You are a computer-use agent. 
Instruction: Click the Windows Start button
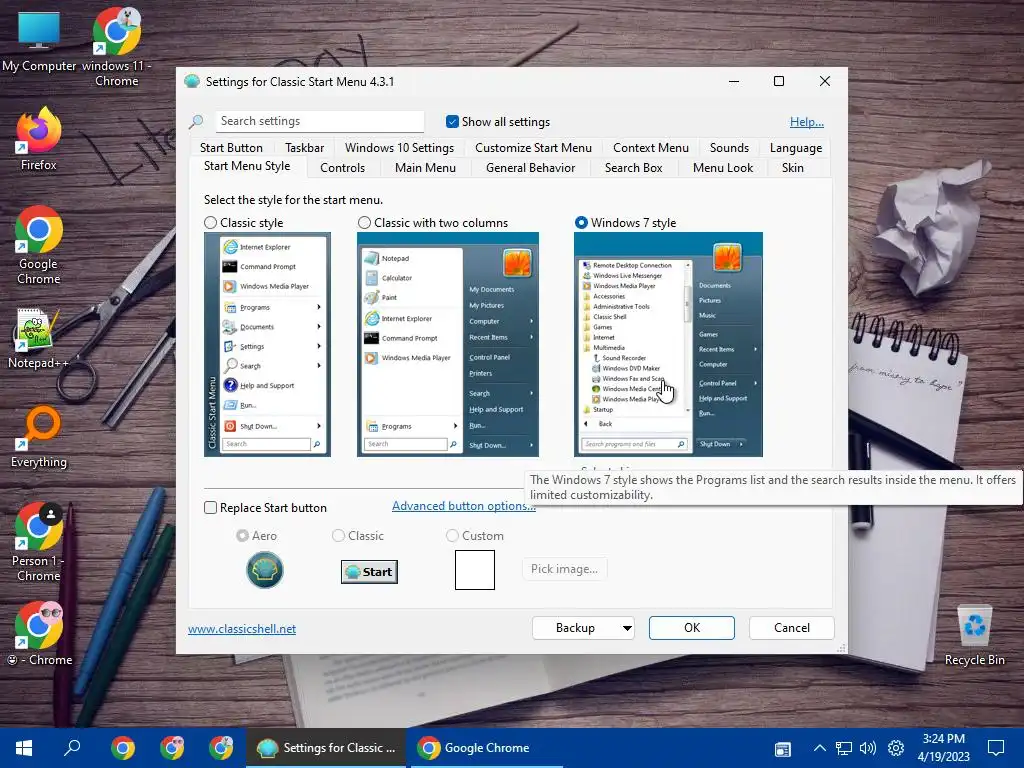(x=24, y=748)
